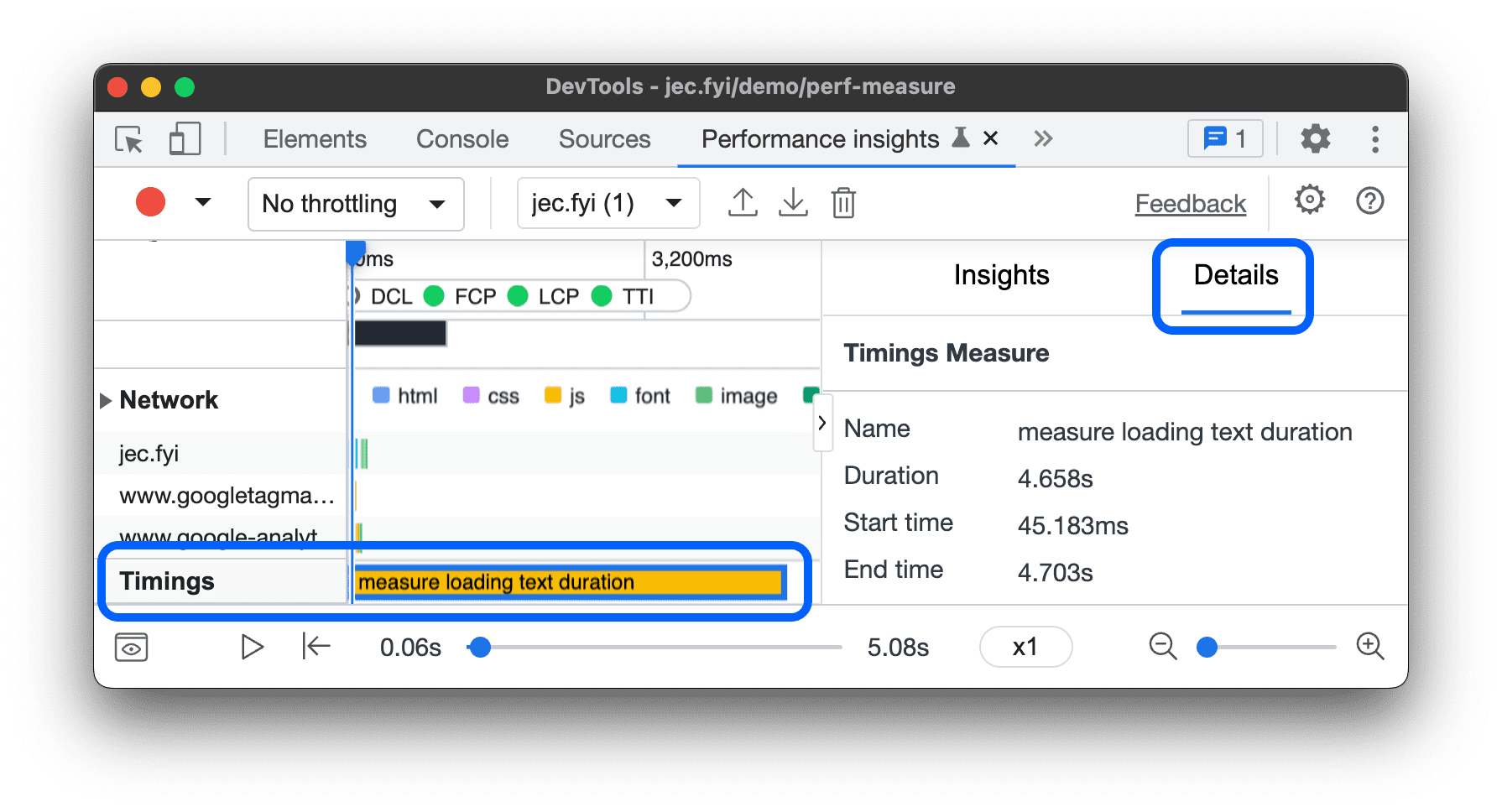Zoom out of the timeline
The image size is (1502, 812).
coord(1162,647)
